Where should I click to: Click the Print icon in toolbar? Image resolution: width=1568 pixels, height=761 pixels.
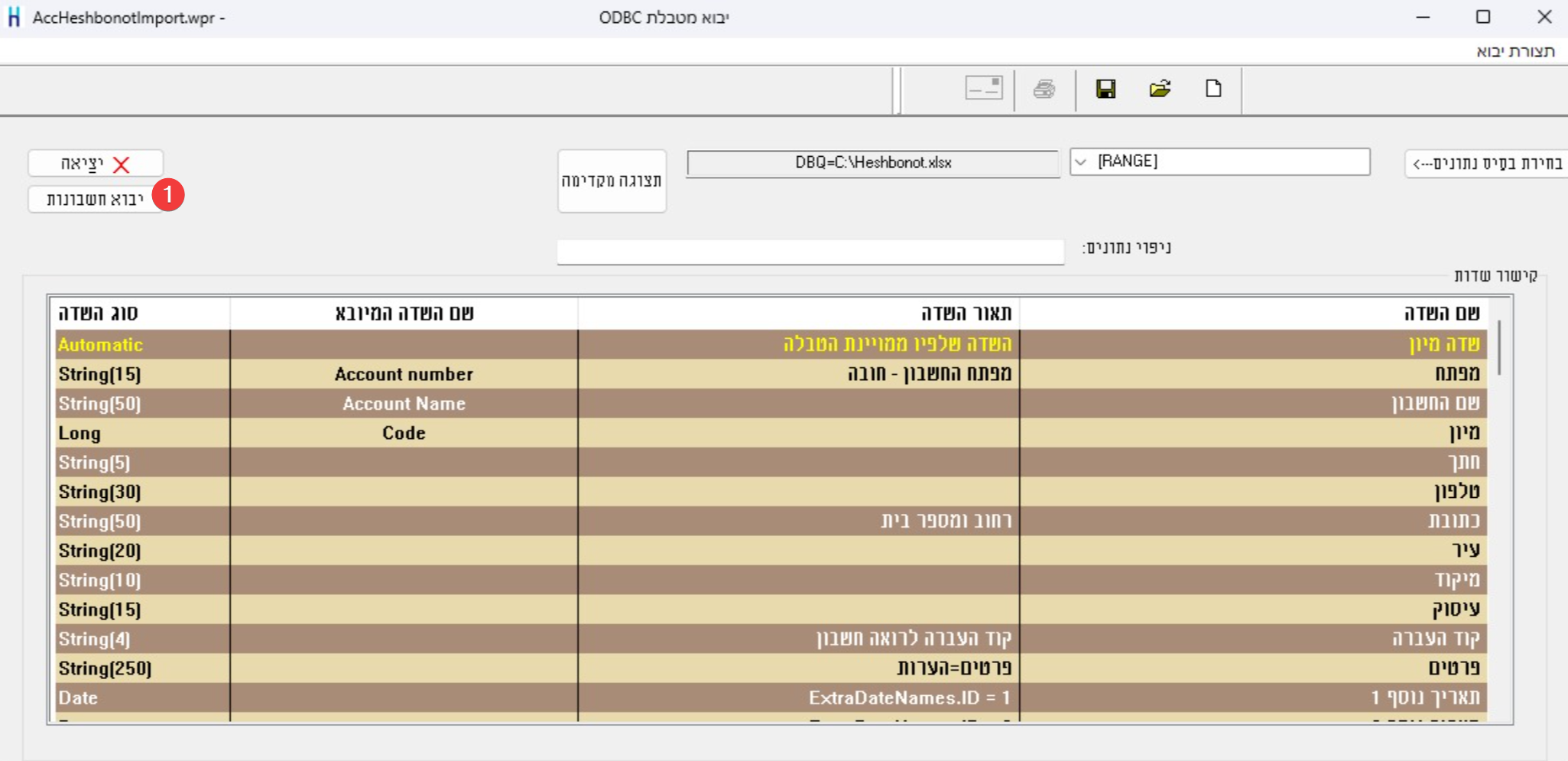(1044, 89)
